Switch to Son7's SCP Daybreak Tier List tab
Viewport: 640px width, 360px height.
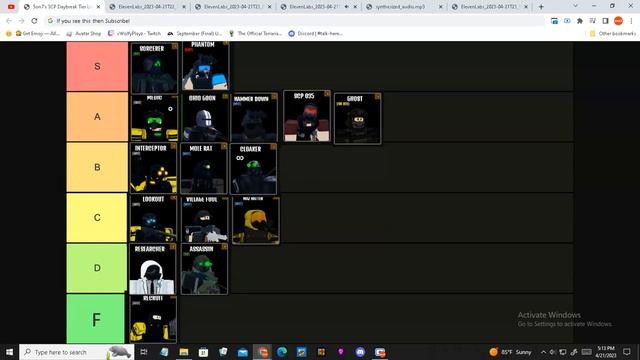tap(62, 7)
